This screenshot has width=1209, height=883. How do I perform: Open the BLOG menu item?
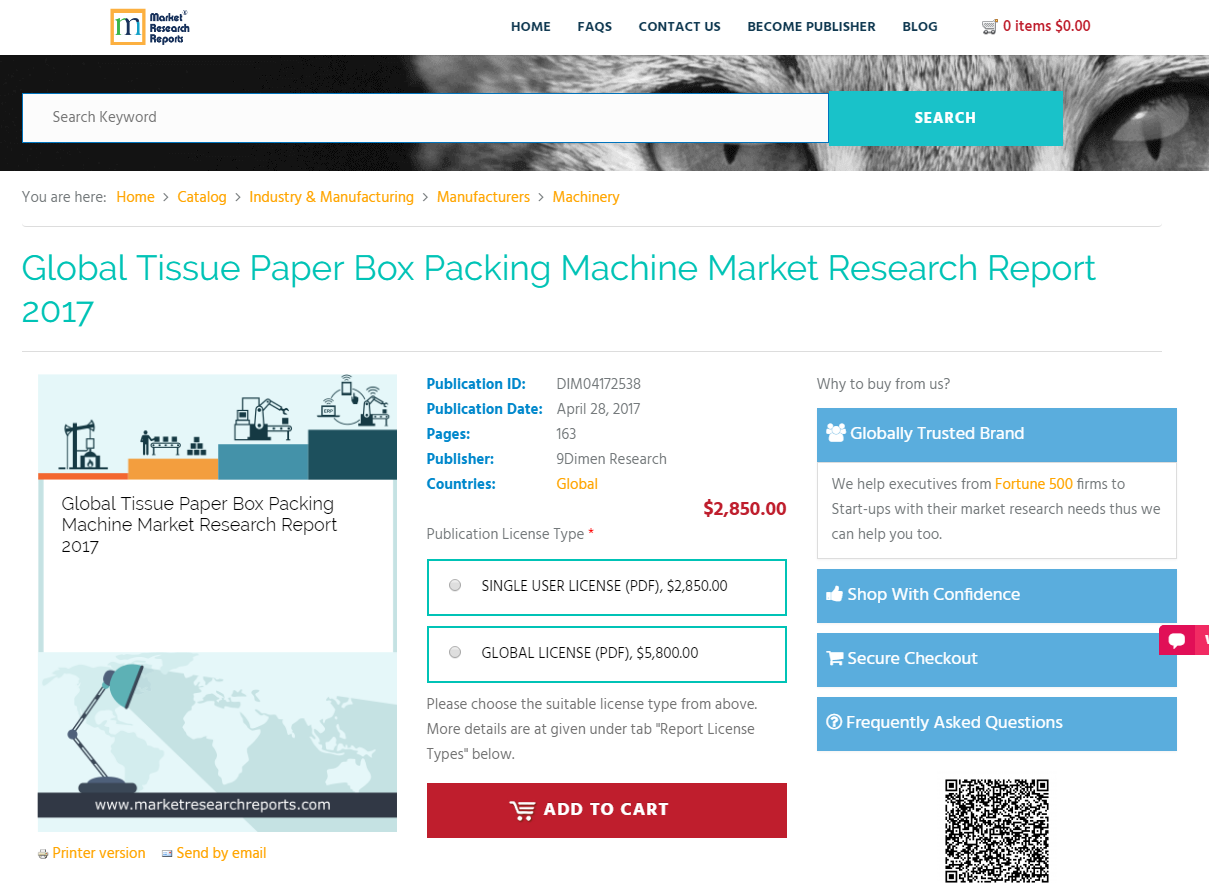[x=920, y=27]
